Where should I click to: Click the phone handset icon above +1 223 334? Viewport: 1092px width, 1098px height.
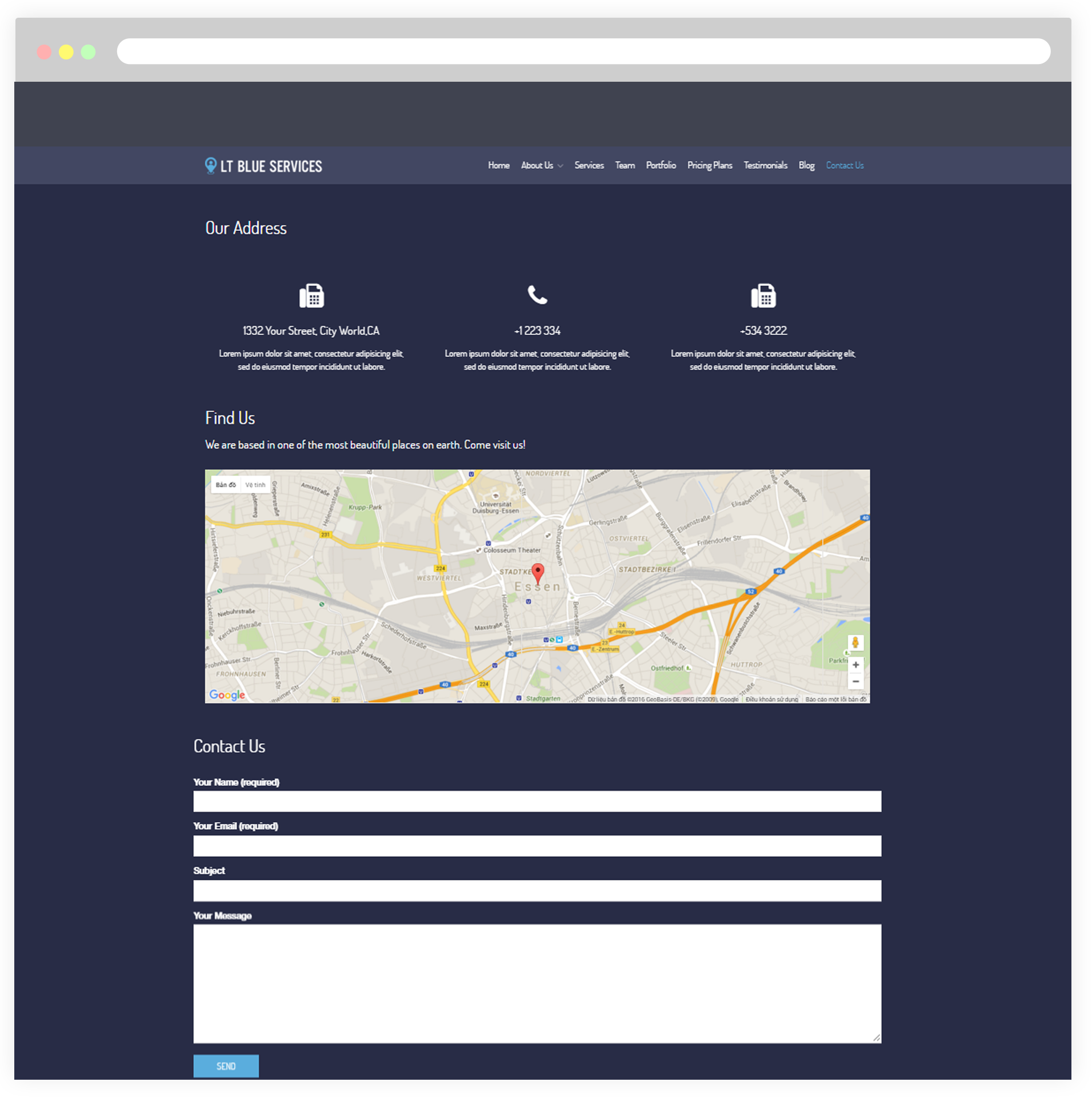click(537, 295)
